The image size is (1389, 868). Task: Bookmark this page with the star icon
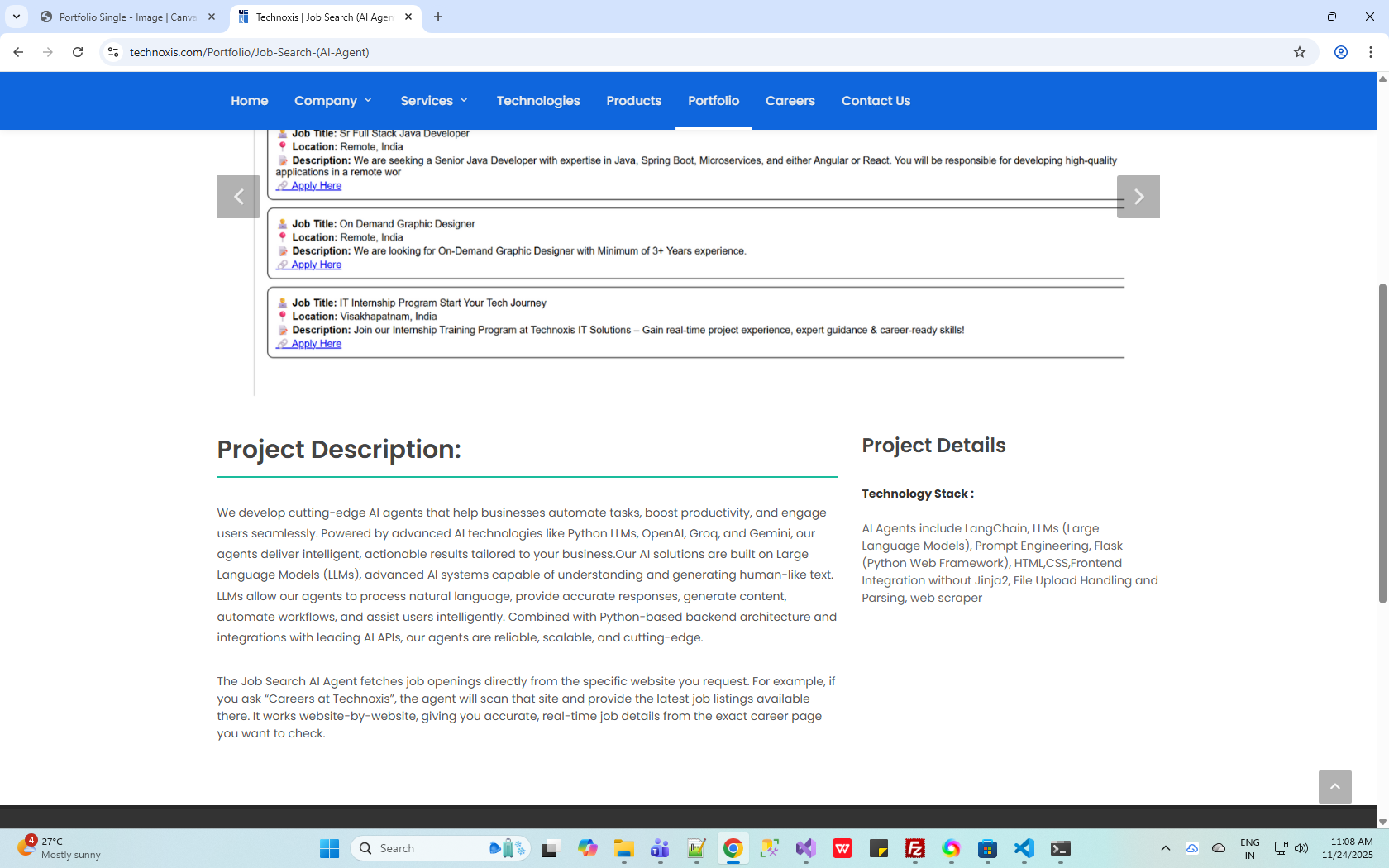[1300, 52]
